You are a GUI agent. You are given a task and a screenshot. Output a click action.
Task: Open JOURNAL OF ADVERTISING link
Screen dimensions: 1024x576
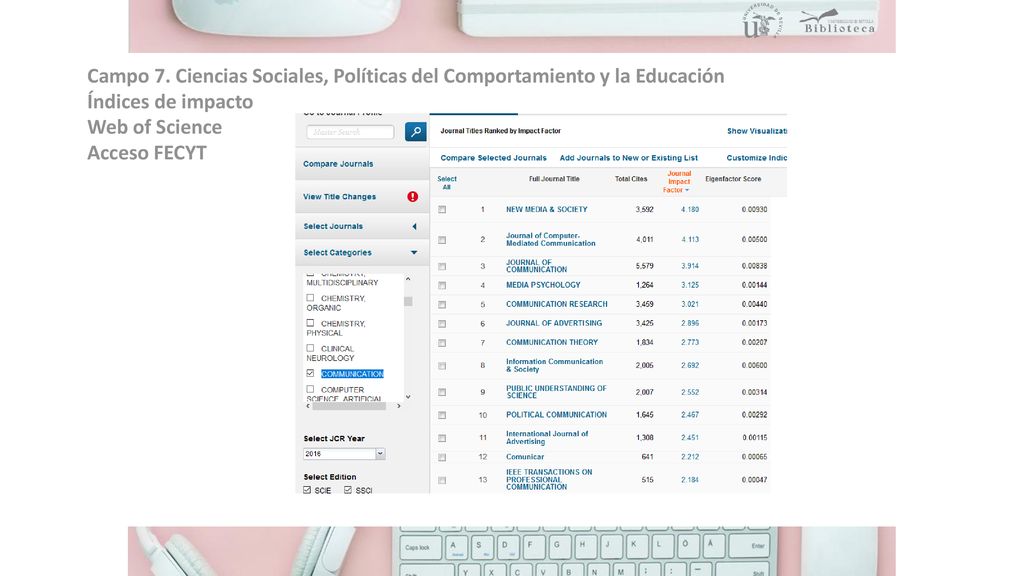[554, 323]
